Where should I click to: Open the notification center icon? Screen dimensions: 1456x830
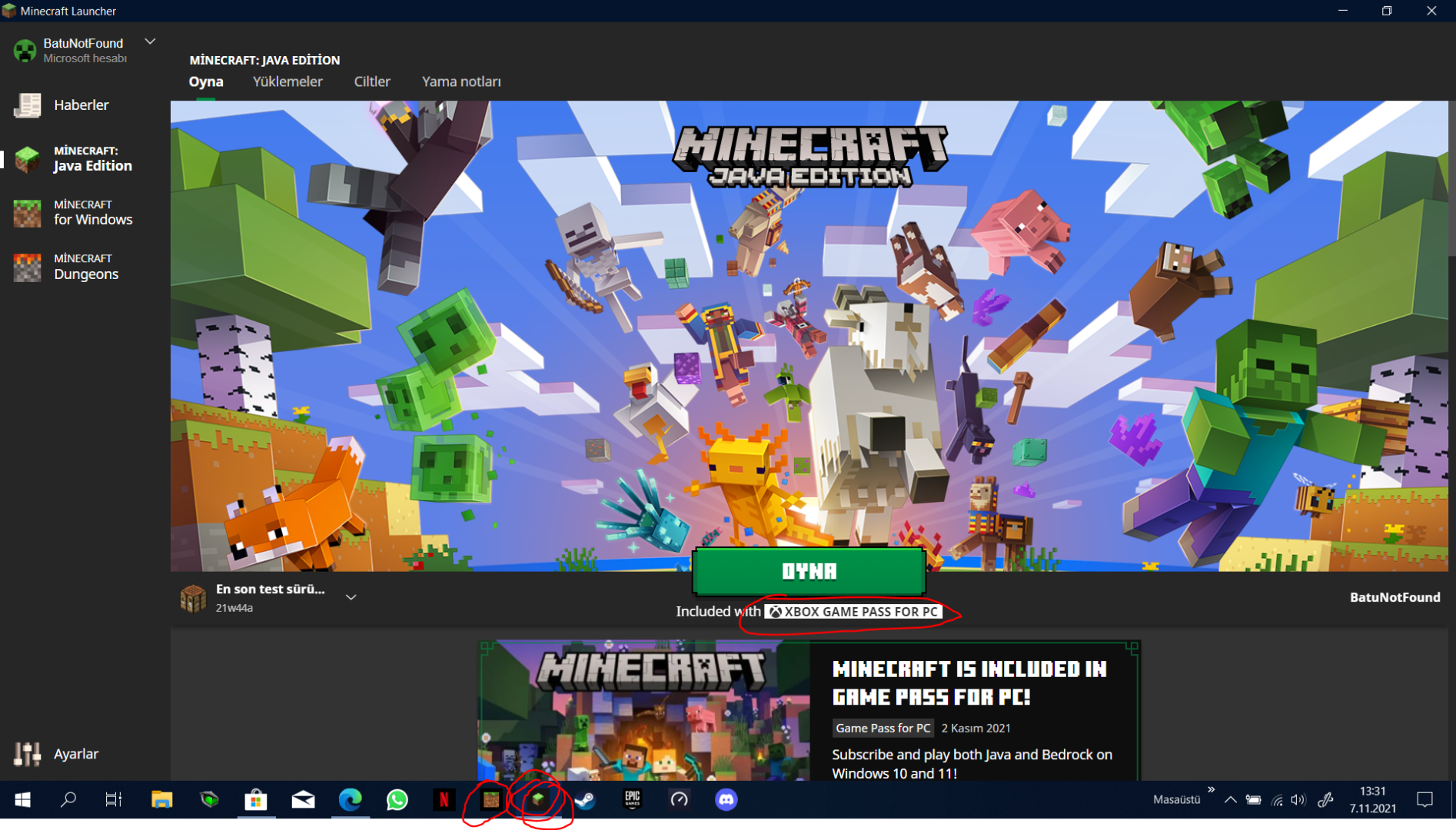point(1424,800)
